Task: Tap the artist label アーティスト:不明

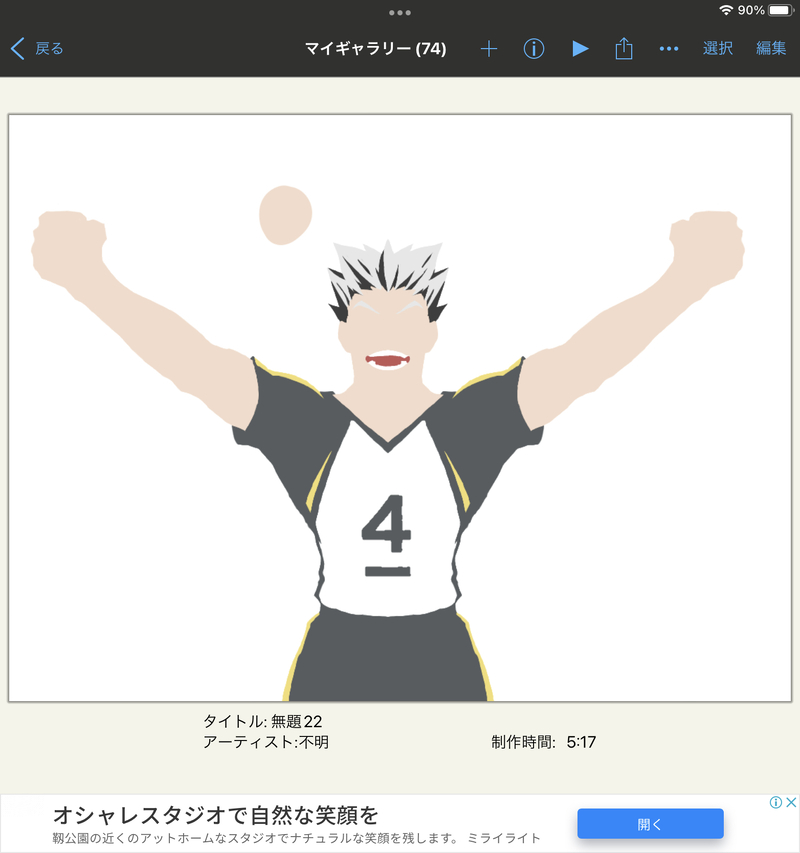Action: [x=265, y=742]
